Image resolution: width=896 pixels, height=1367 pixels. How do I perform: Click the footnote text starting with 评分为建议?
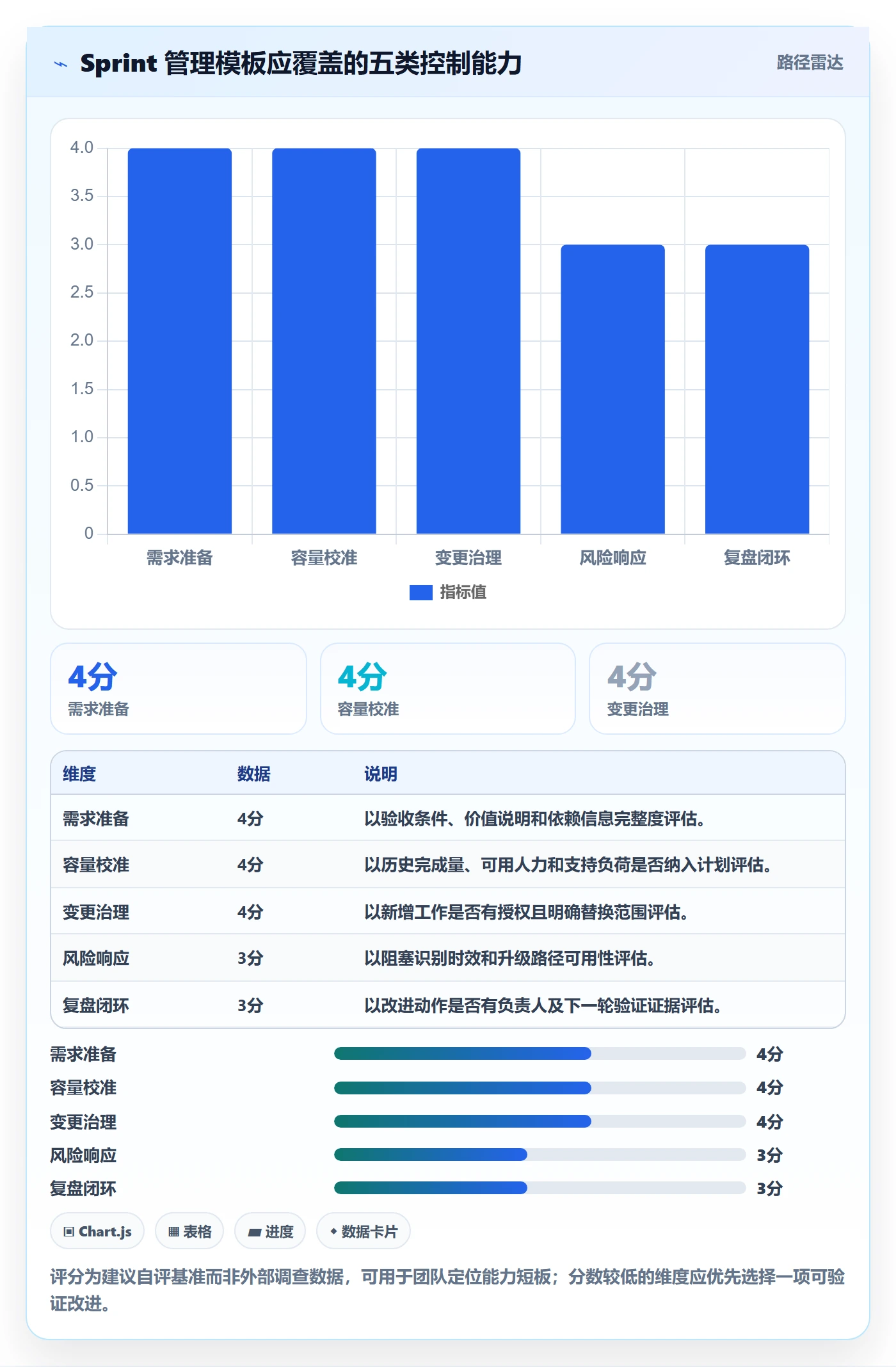448,1290
